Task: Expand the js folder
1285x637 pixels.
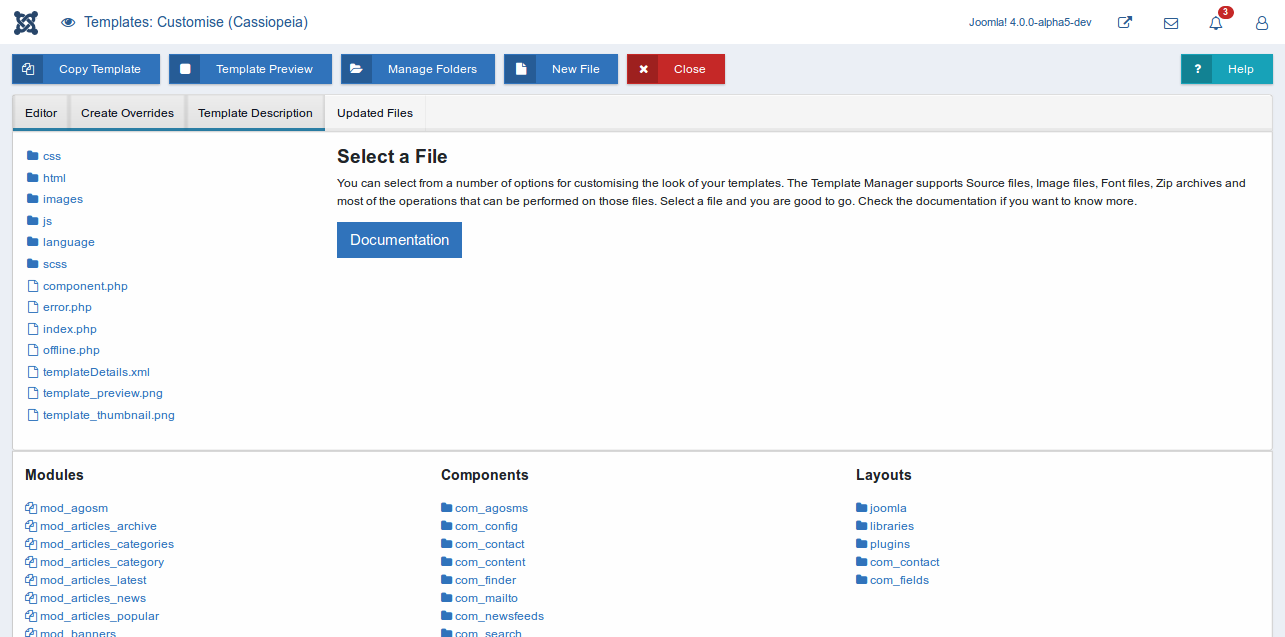Action: (x=47, y=221)
